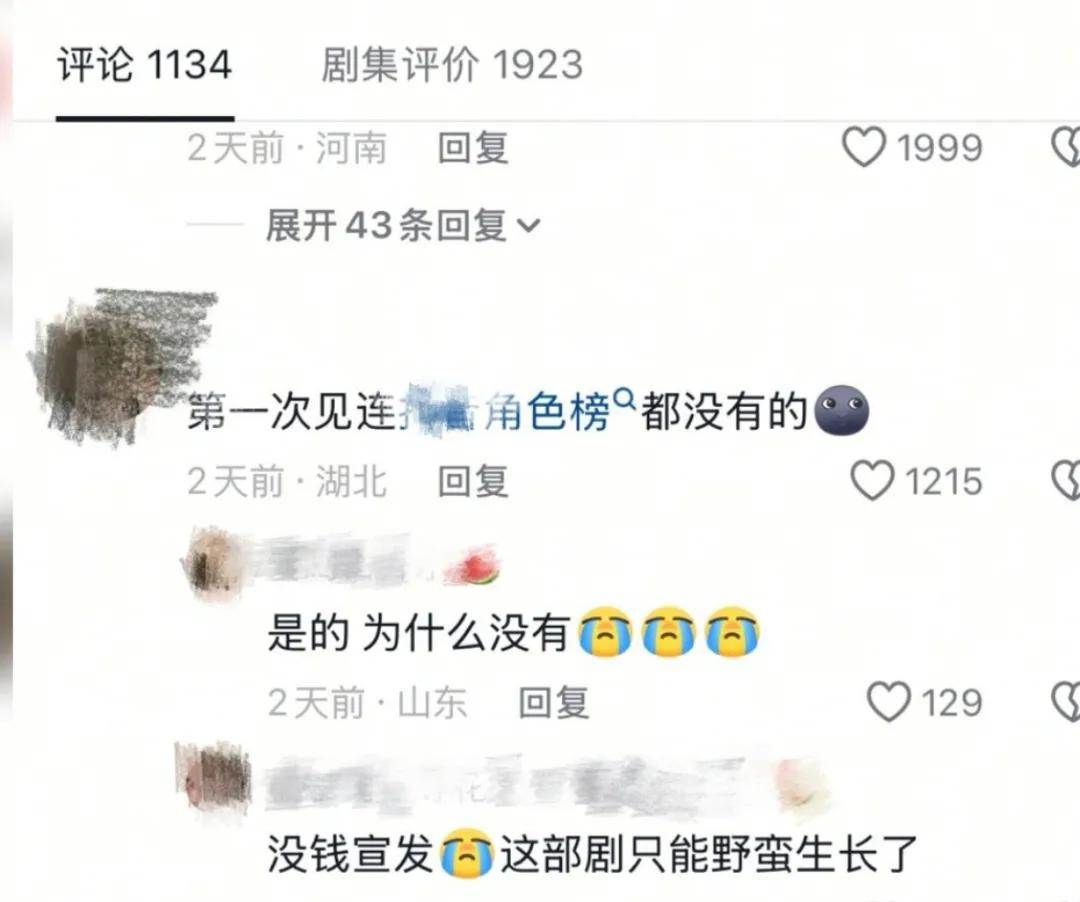Reply to the 河南 comment
Screen dimensions: 1080x902
473,147
